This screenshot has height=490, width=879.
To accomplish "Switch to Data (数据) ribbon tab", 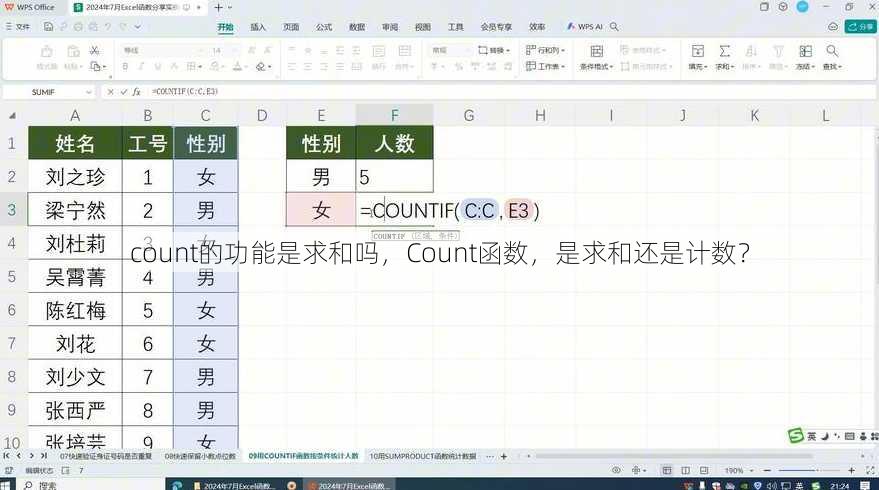I will click(x=357, y=26).
